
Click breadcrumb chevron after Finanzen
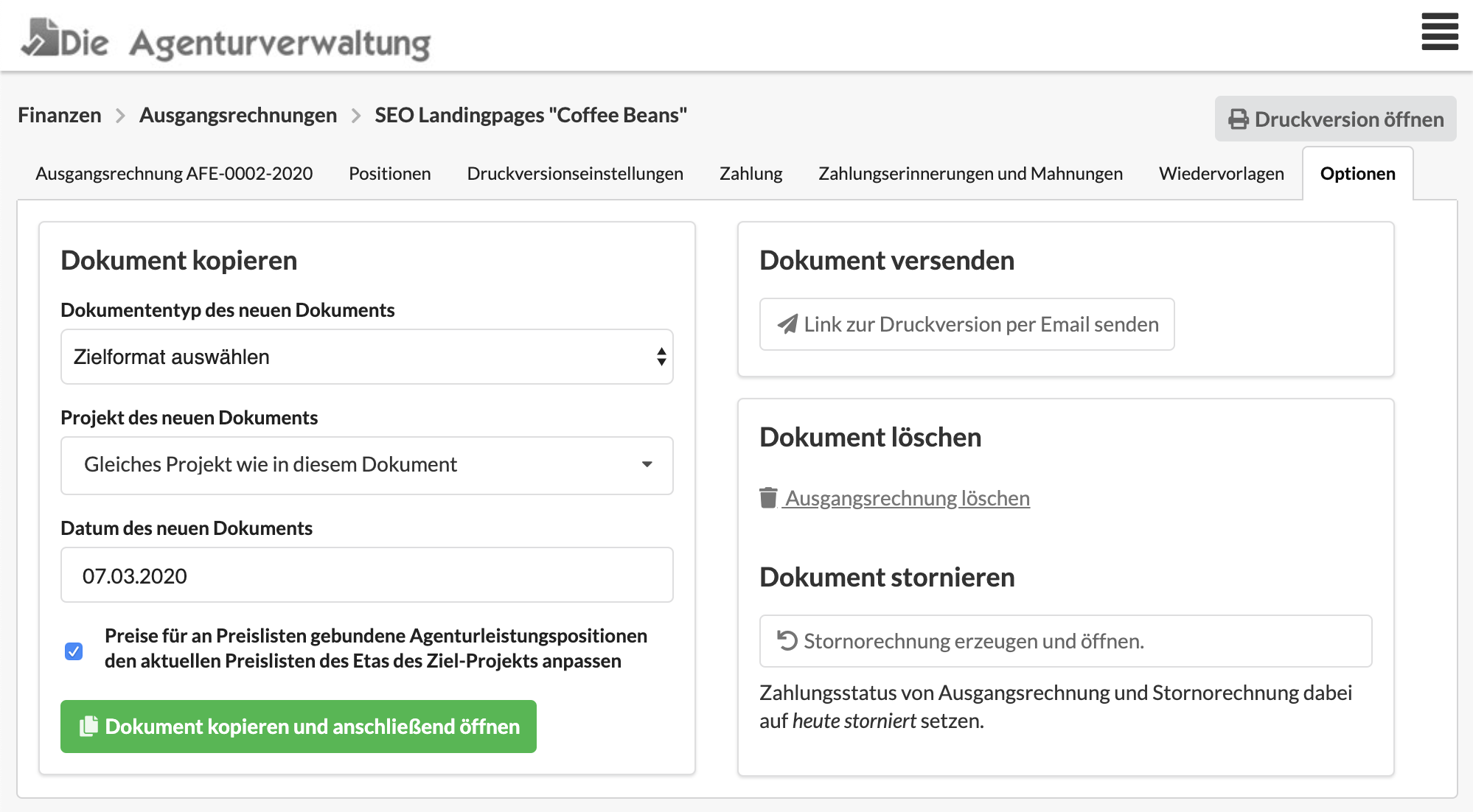click(x=120, y=116)
